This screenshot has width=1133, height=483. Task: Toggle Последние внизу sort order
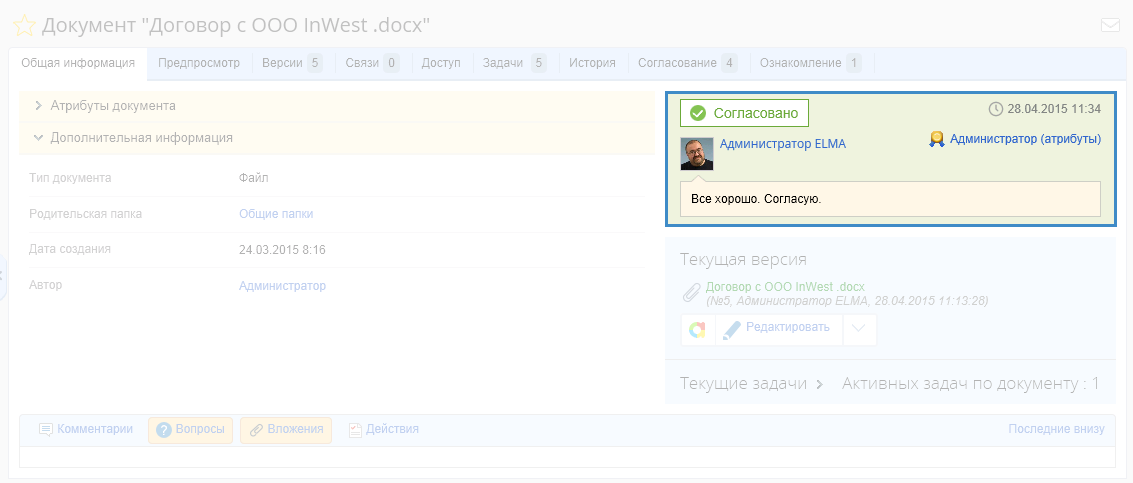pos(1056,429)
